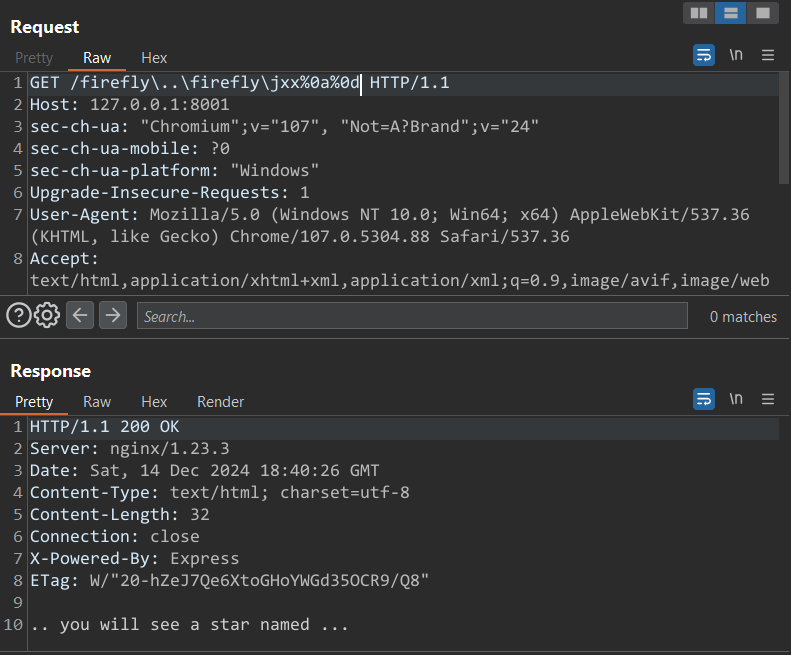Show non-printable characters \n in Response panel
791x655 pixels.
(x=736, y=399)
